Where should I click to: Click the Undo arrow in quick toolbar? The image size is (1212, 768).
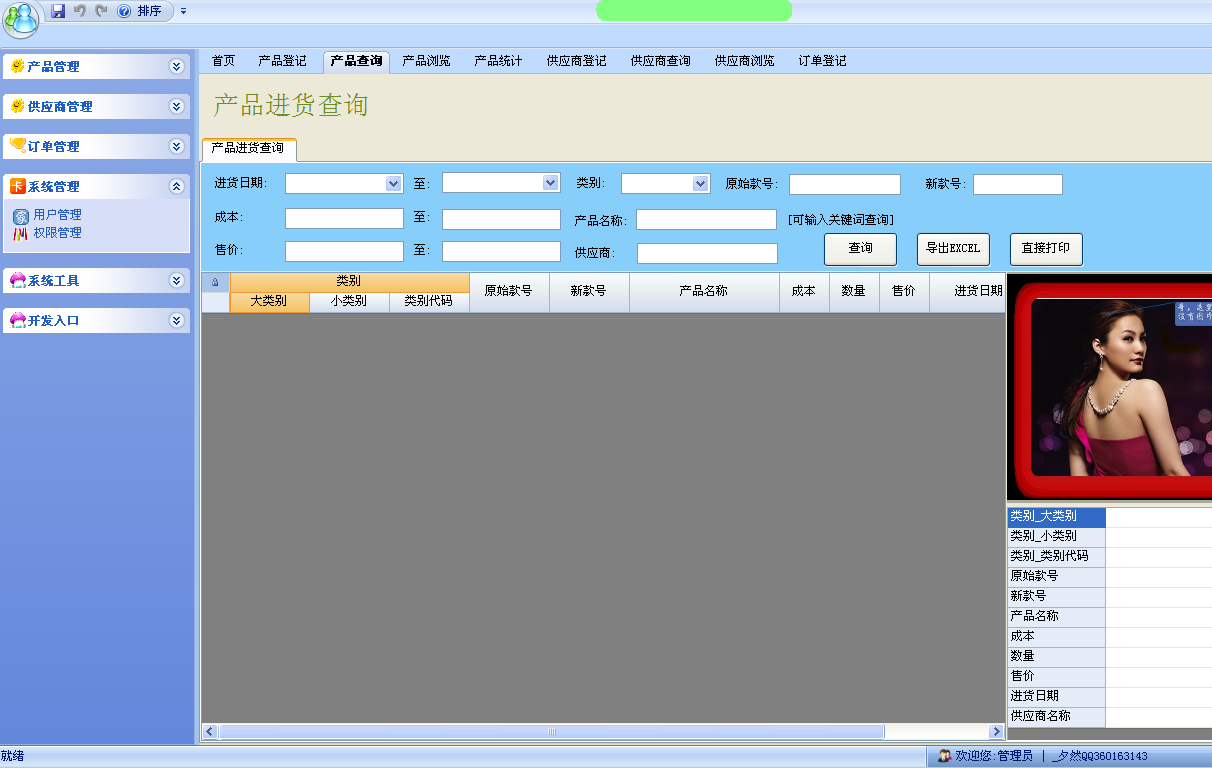pyautogui.click(x=80, y=11)
